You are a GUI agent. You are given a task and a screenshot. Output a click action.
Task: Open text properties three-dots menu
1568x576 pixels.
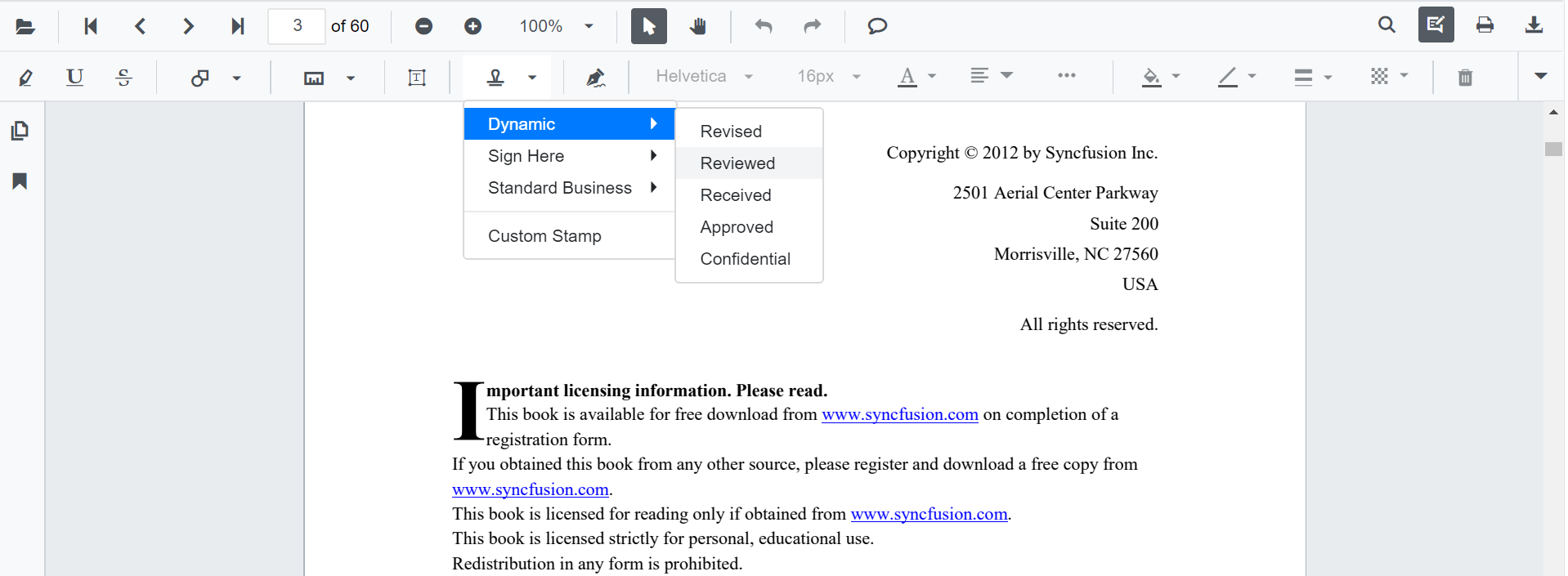(1066, 75)
